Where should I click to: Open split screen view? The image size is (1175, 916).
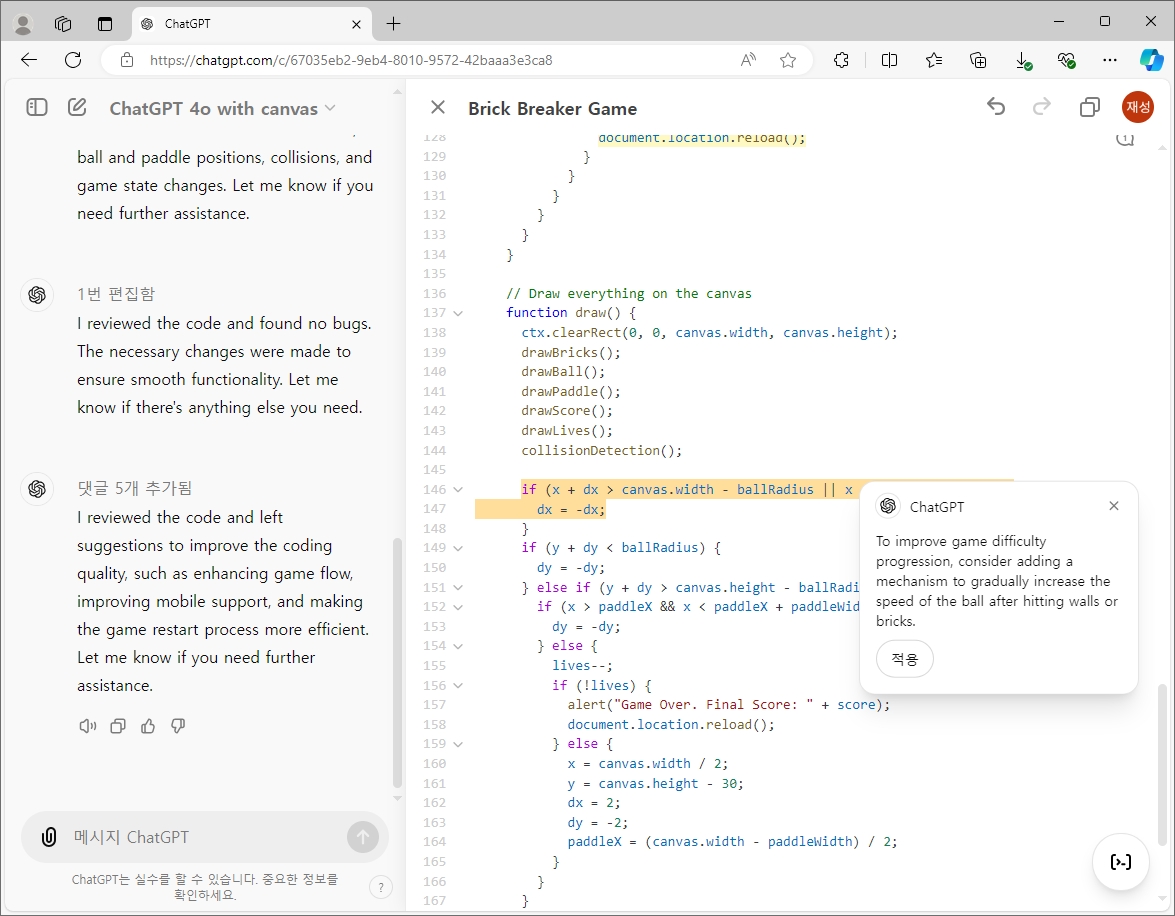889,60
